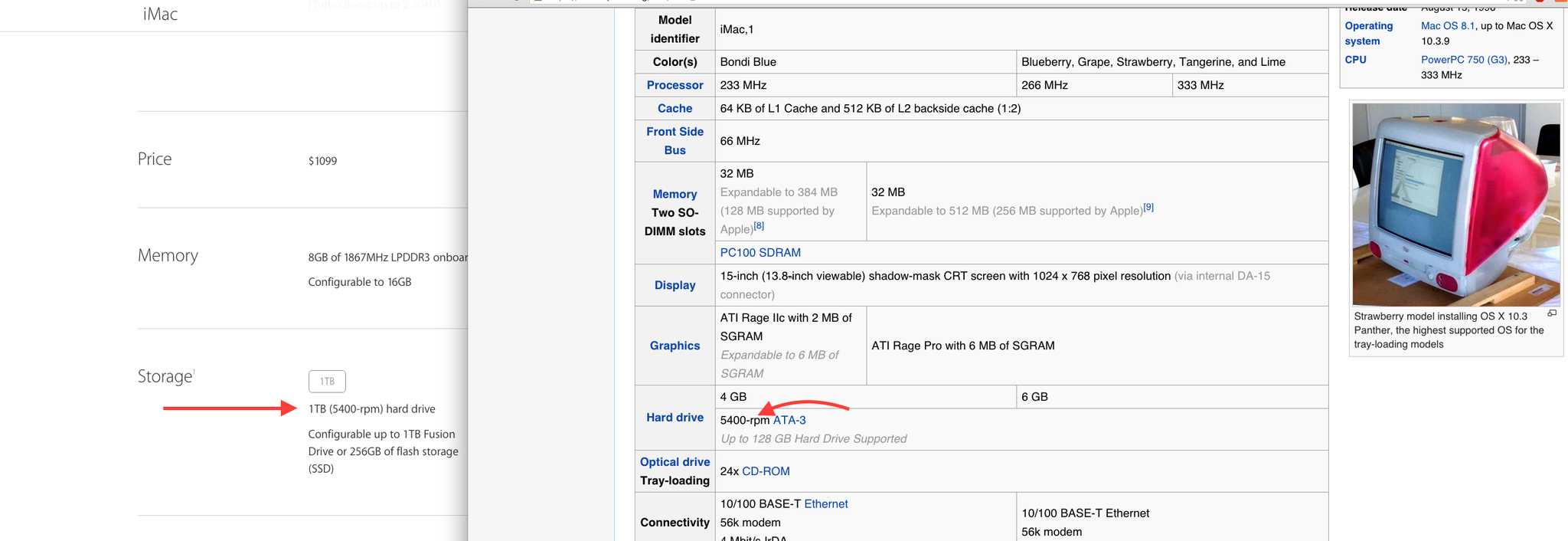
Task: Follow the CPU link in infobox
Action: (1355, 60)
